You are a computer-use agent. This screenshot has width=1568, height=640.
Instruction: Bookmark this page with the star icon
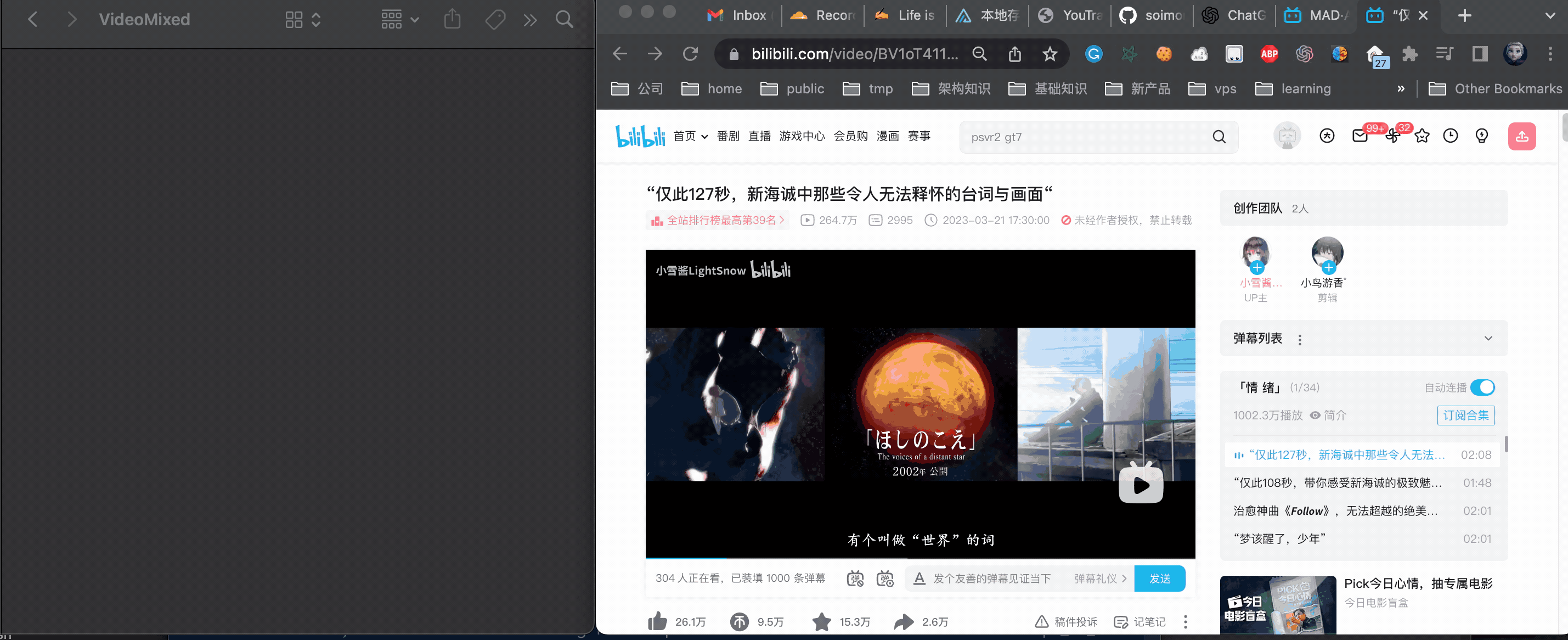point(1050,54)
